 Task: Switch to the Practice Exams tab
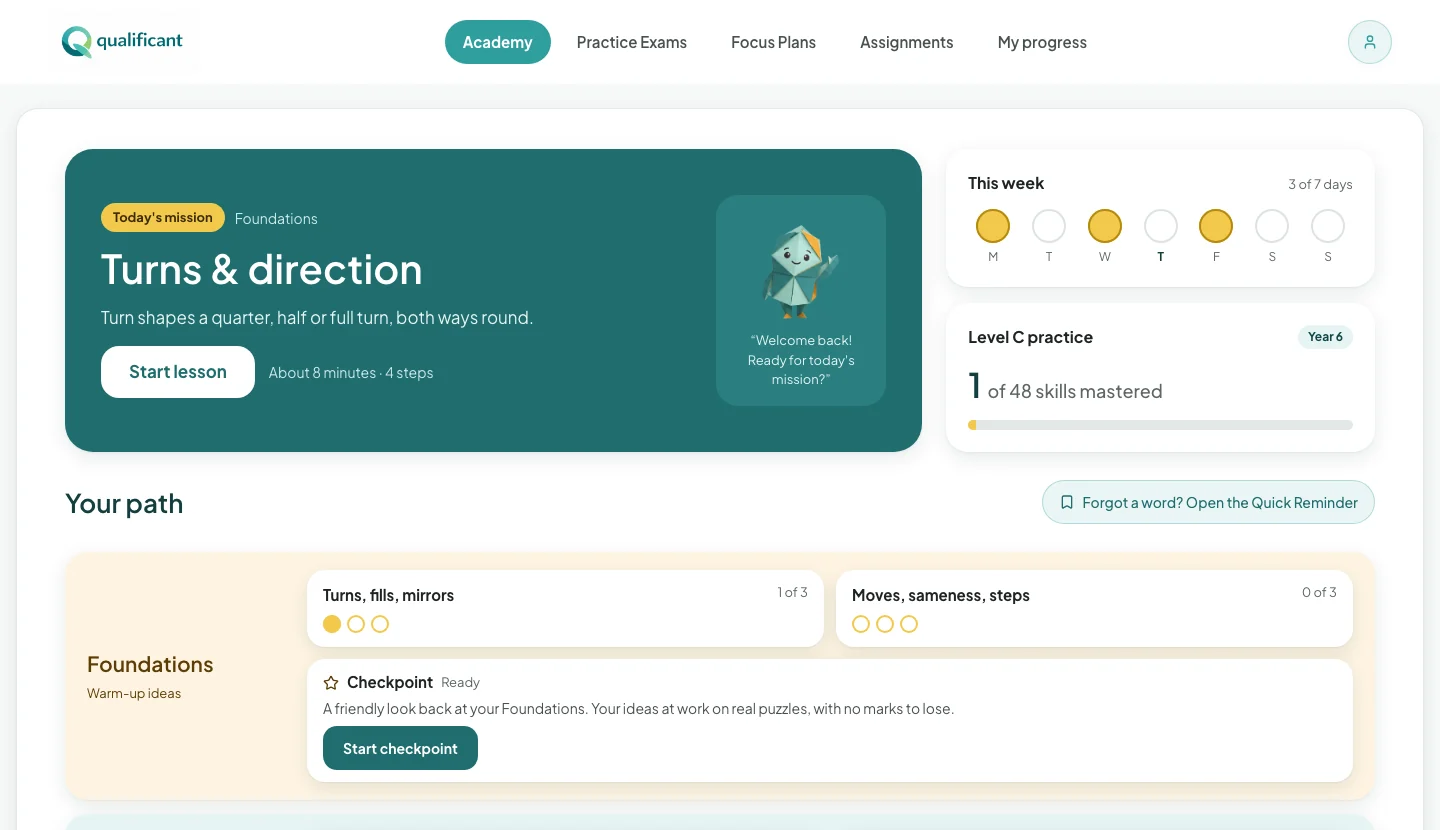[632, 42]
